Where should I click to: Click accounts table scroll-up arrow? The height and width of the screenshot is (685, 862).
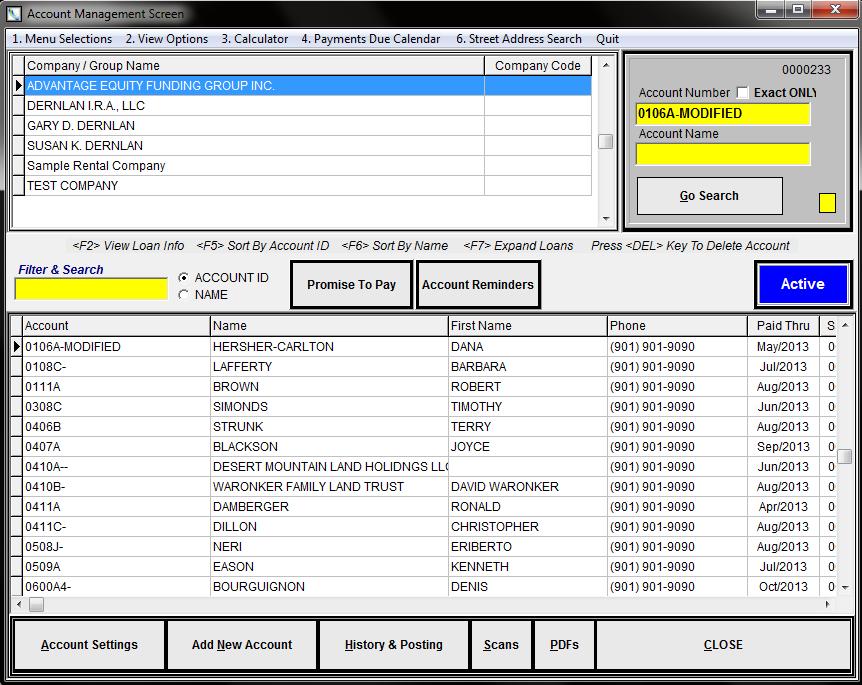(x=845, y=325)
